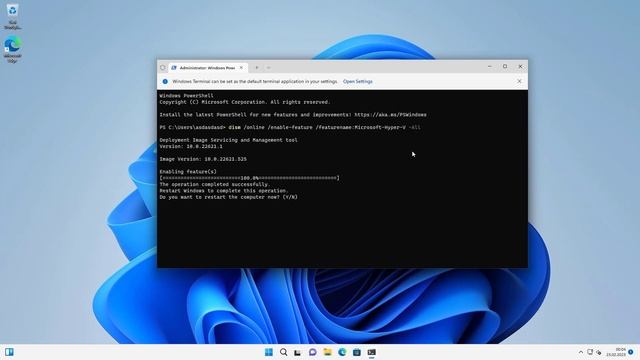
Task: Open the clock and date flyout
Action: click(x=616, y=352)
